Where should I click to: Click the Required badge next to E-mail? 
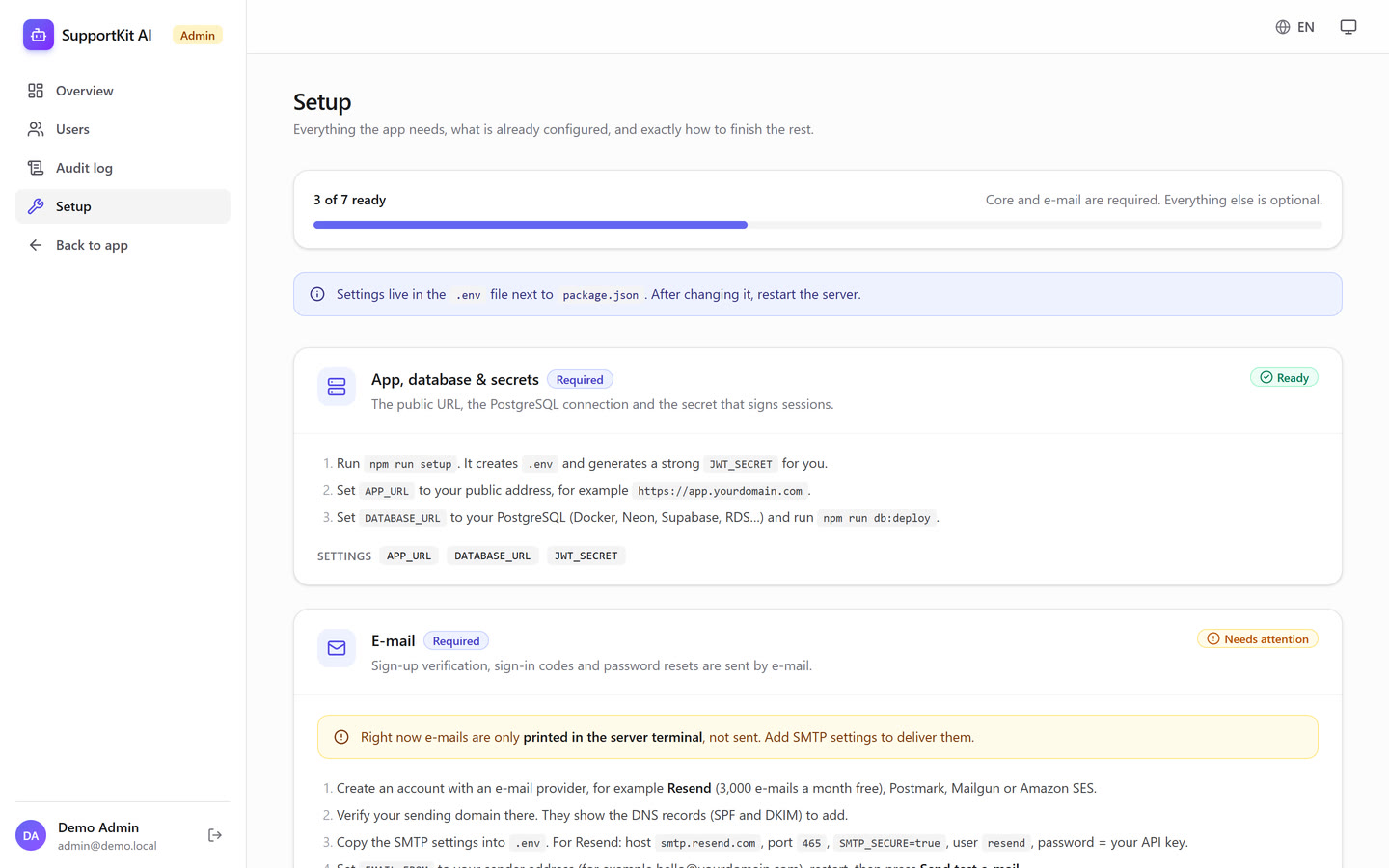(x=456, y=641)
